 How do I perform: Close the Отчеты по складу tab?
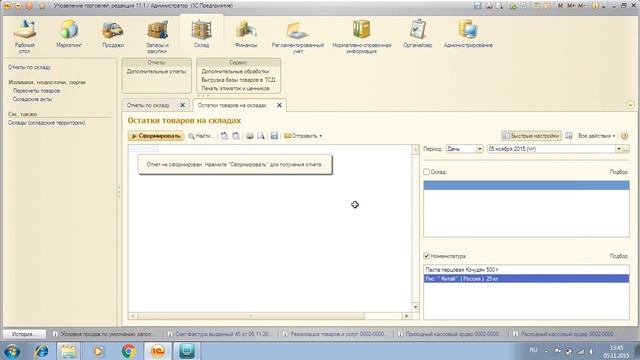[x=182, y=105]
